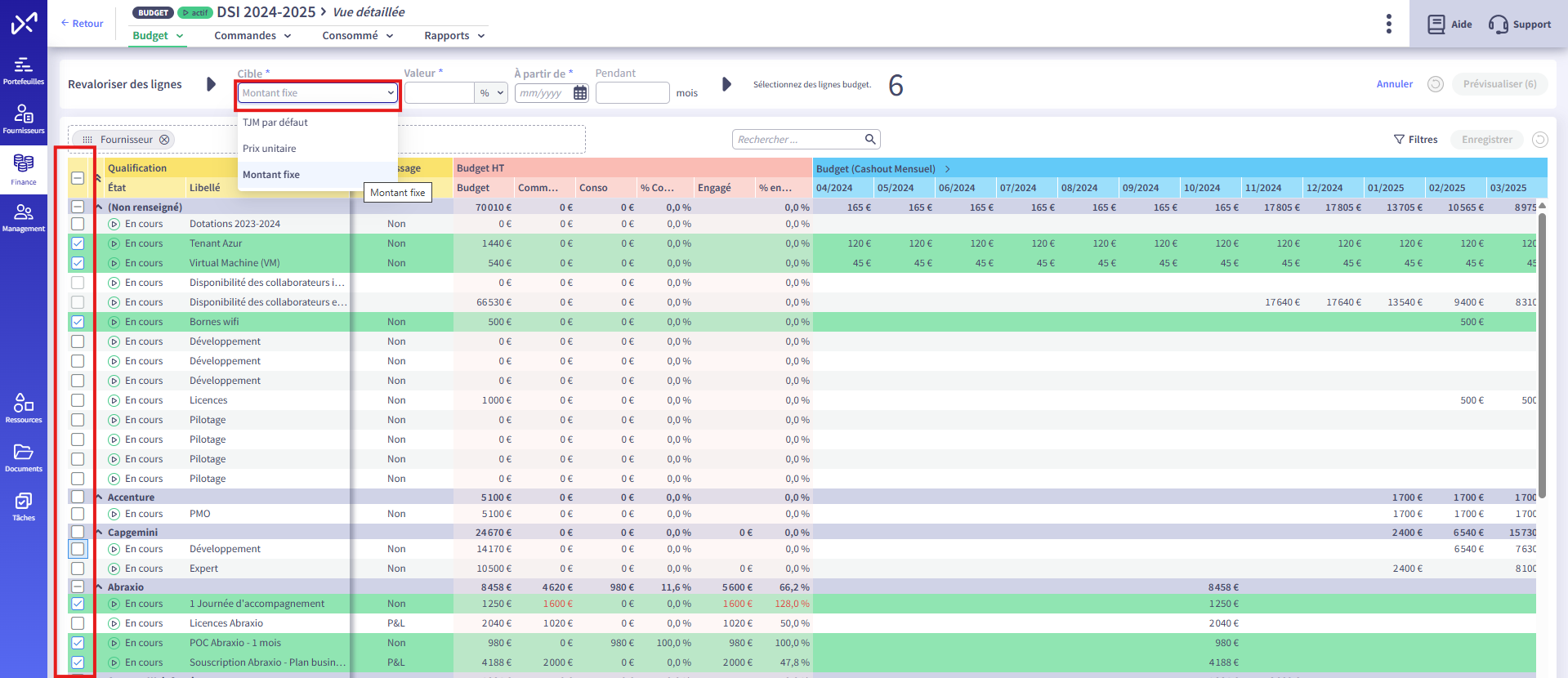This screenshot has width=1568, height=678.
Task: Click the status icon of Bornes wifi row
Action: [x=114, y=322]
